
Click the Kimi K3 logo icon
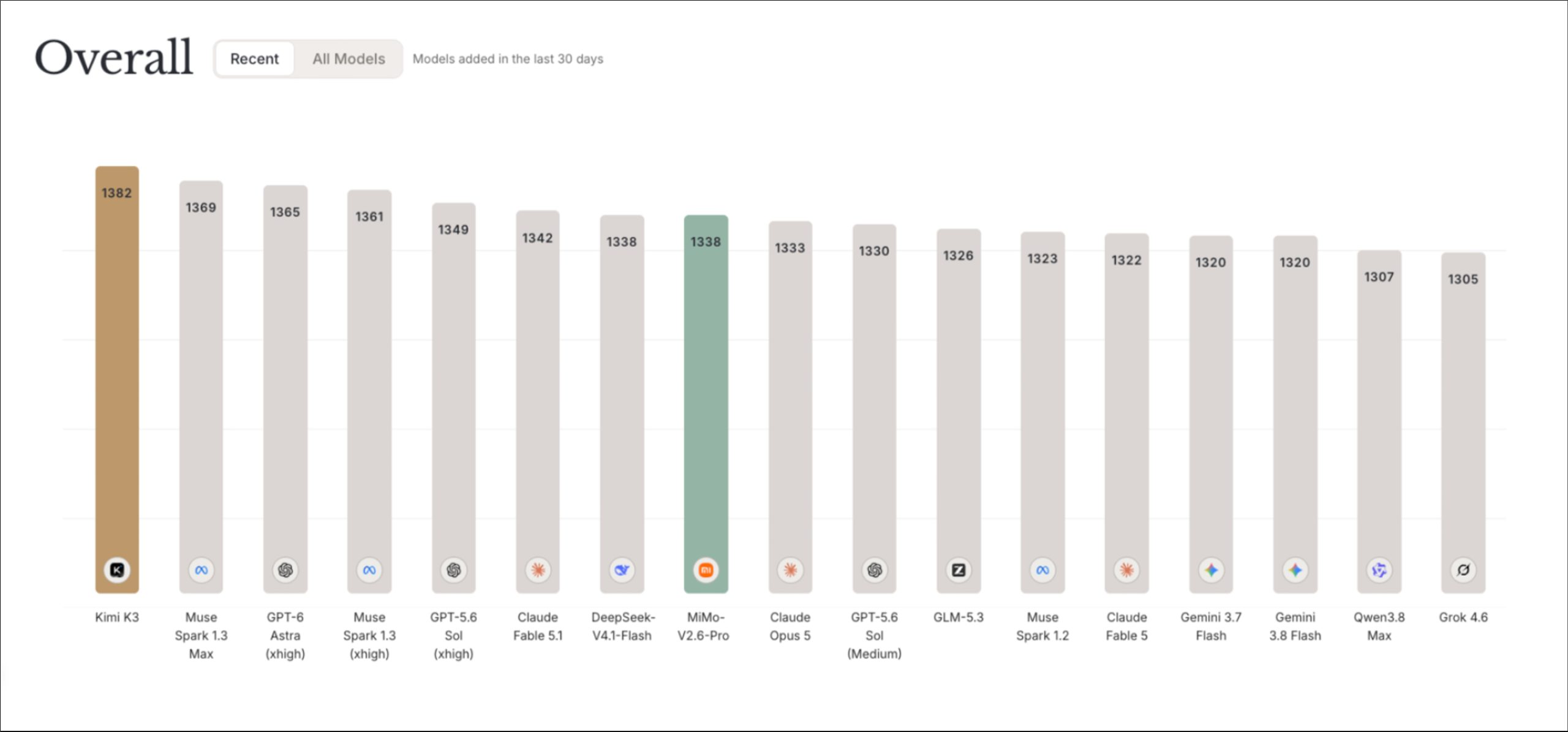pos(117,570)
